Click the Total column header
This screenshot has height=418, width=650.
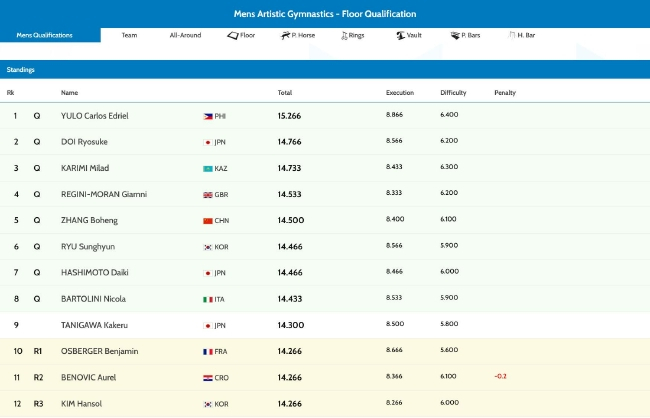coord(285,93)
